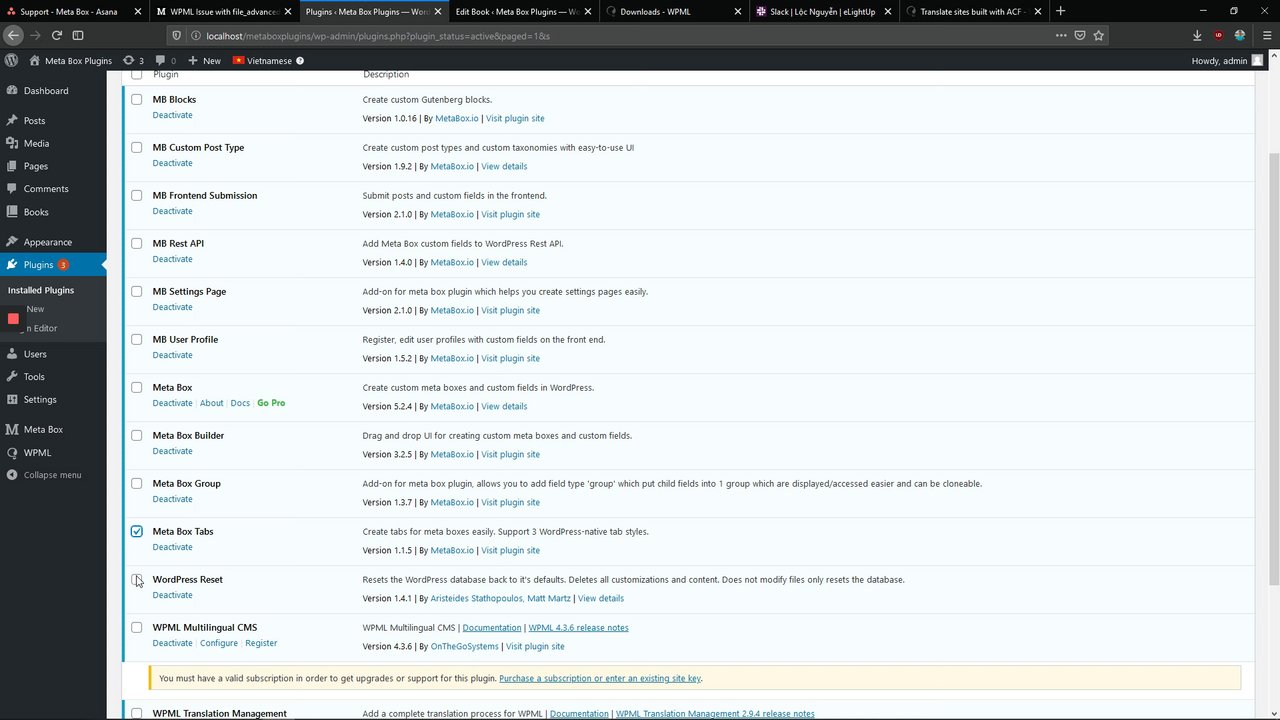Open WPML 4.3.6 release notes link
This screenshot has width=1280, height=720.
tap(578, 628)
